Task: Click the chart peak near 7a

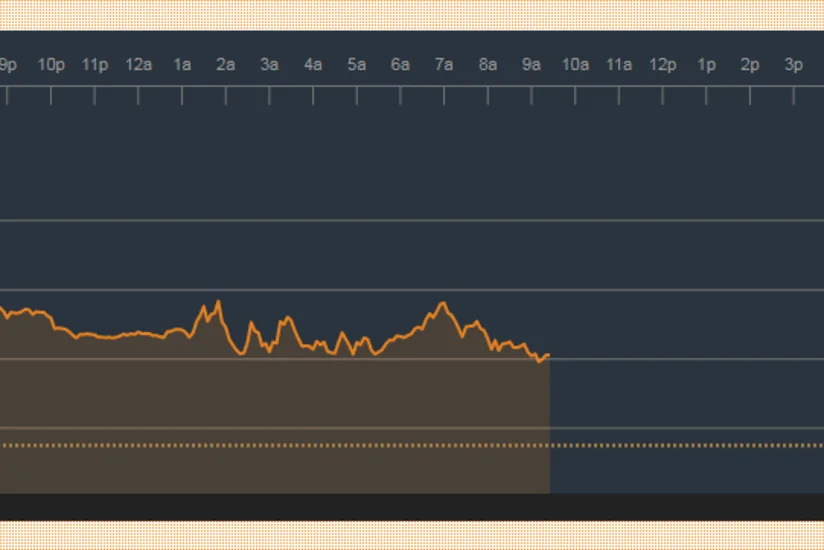Action: (443, 303)
